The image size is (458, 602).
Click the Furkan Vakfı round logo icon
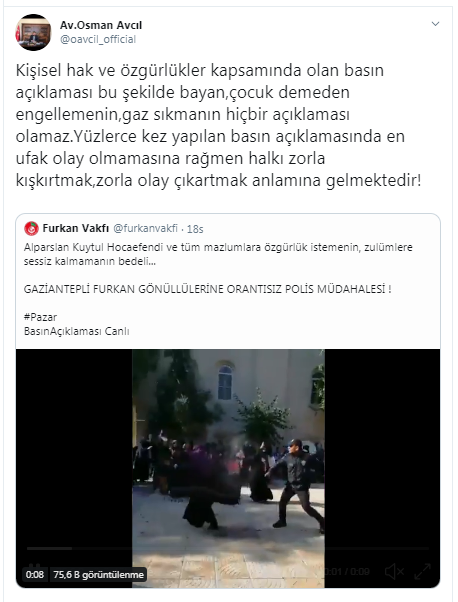point(31,228)
